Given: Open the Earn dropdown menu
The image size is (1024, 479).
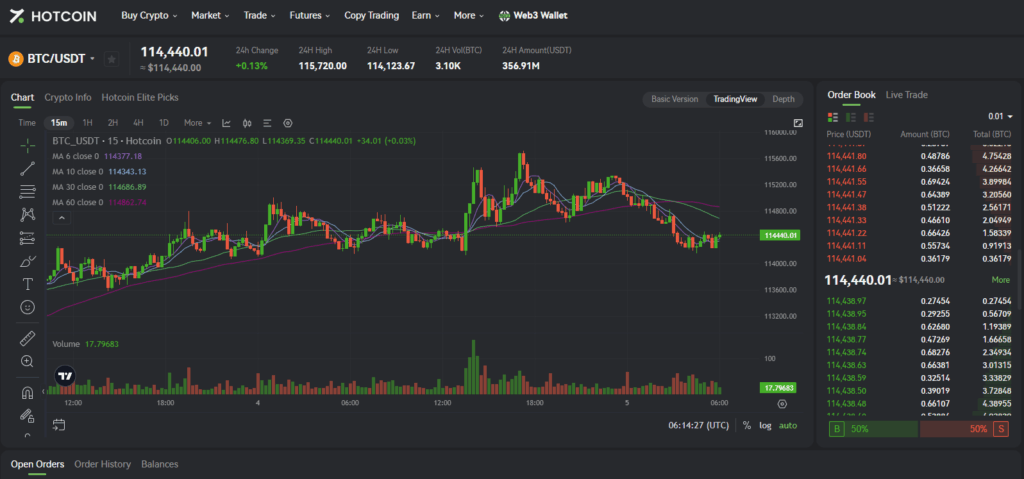Looking at the screenshot, I should [x=426, y=16].
